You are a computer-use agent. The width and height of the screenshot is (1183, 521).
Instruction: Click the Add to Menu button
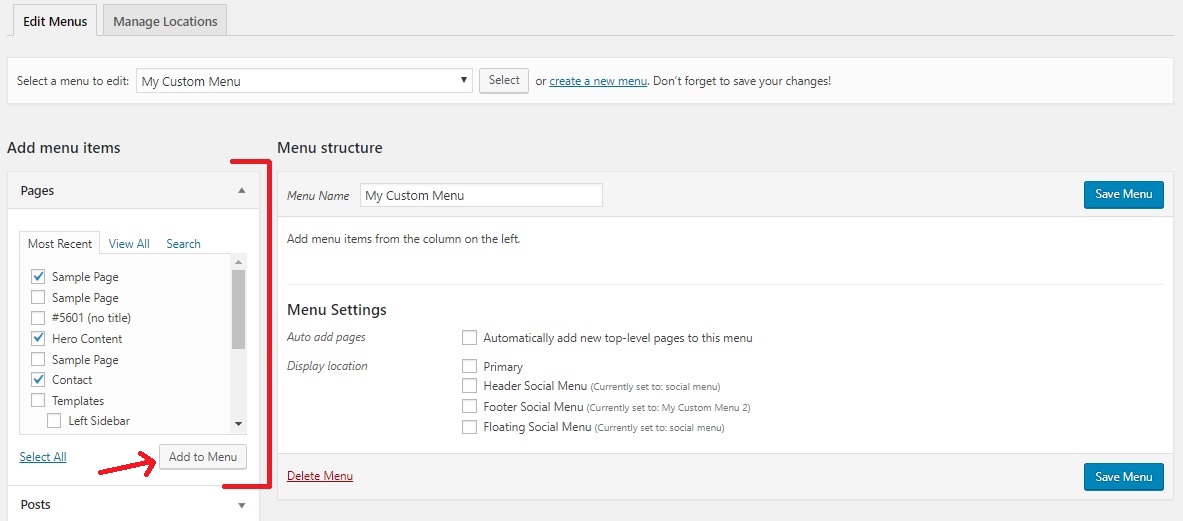tap(203, 457)
